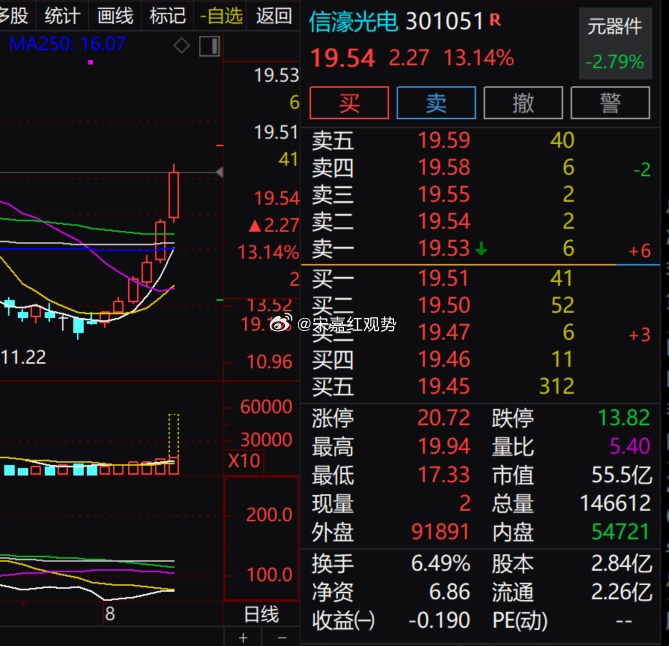669x646 pixels.
Task: Click the 外盘 value 91891
Action: point(440,532)
